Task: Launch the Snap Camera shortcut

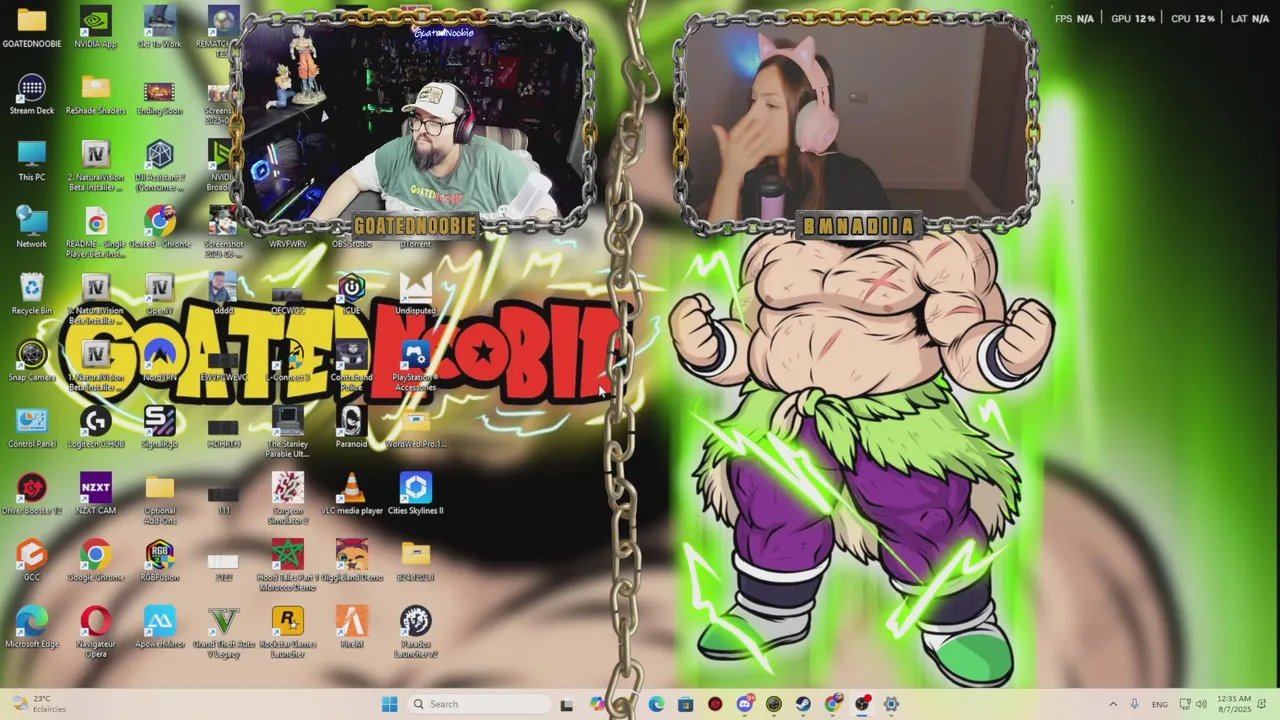Action: click(x=31, y=360)
